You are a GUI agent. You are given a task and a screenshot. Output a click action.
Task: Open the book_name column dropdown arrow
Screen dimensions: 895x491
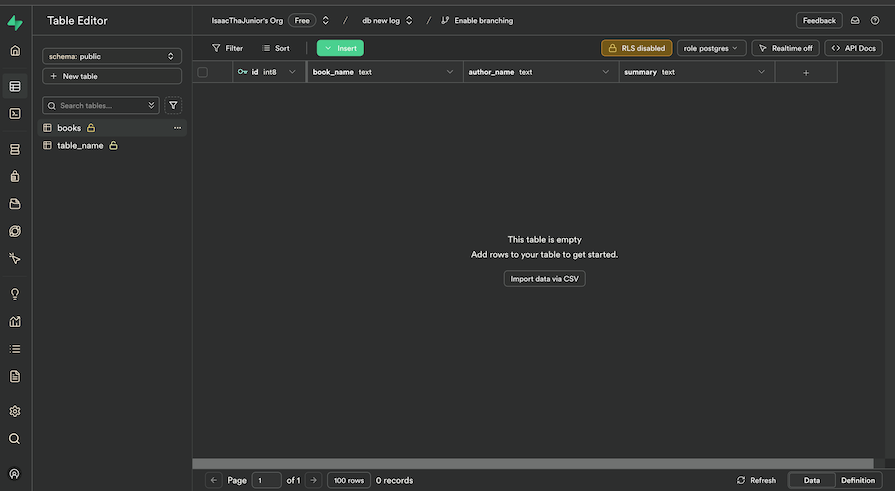point(450,72)
